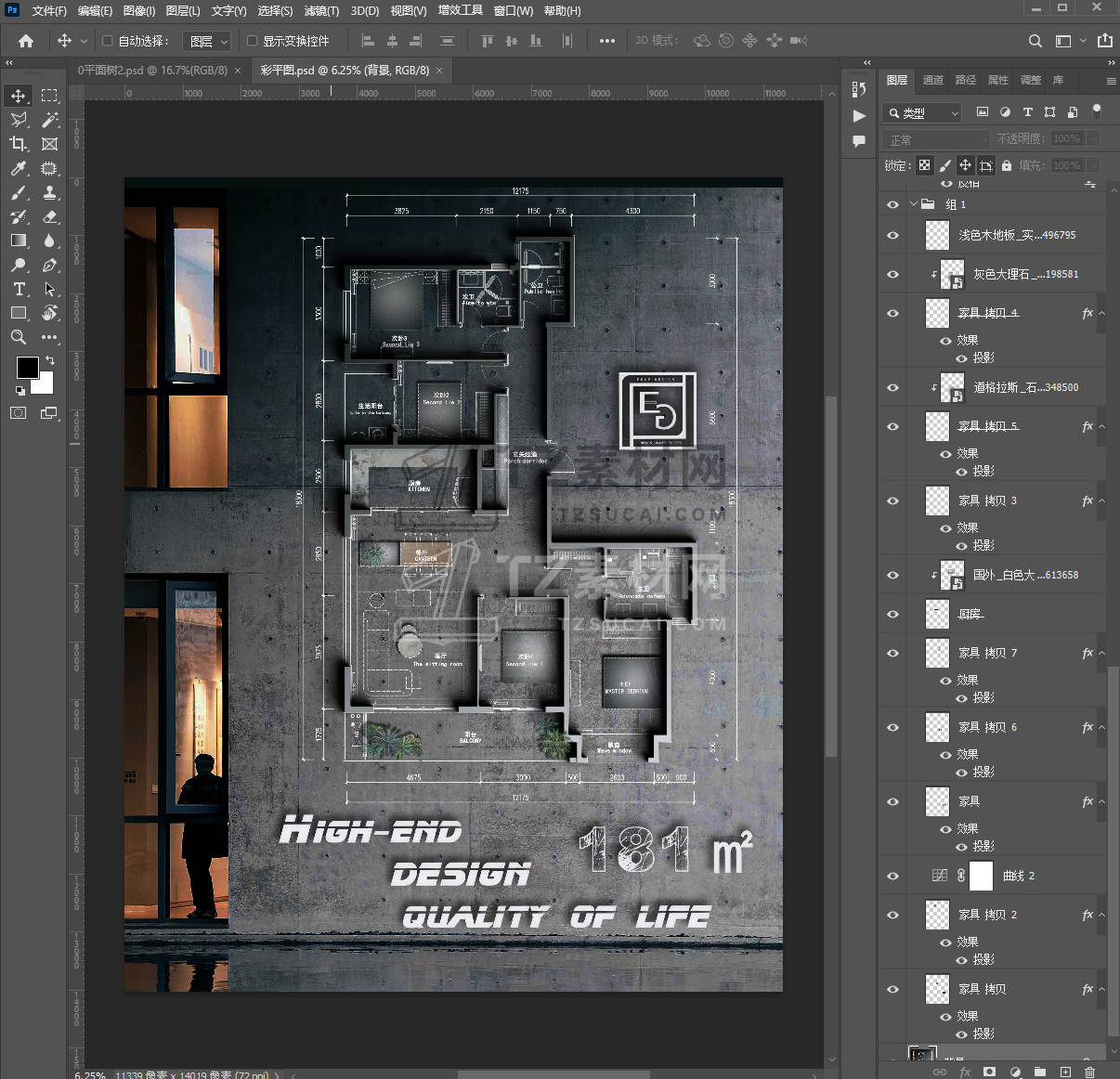Collapse the 组 1 layer group
The image size is (1120, 1079).
coord(914,204)
